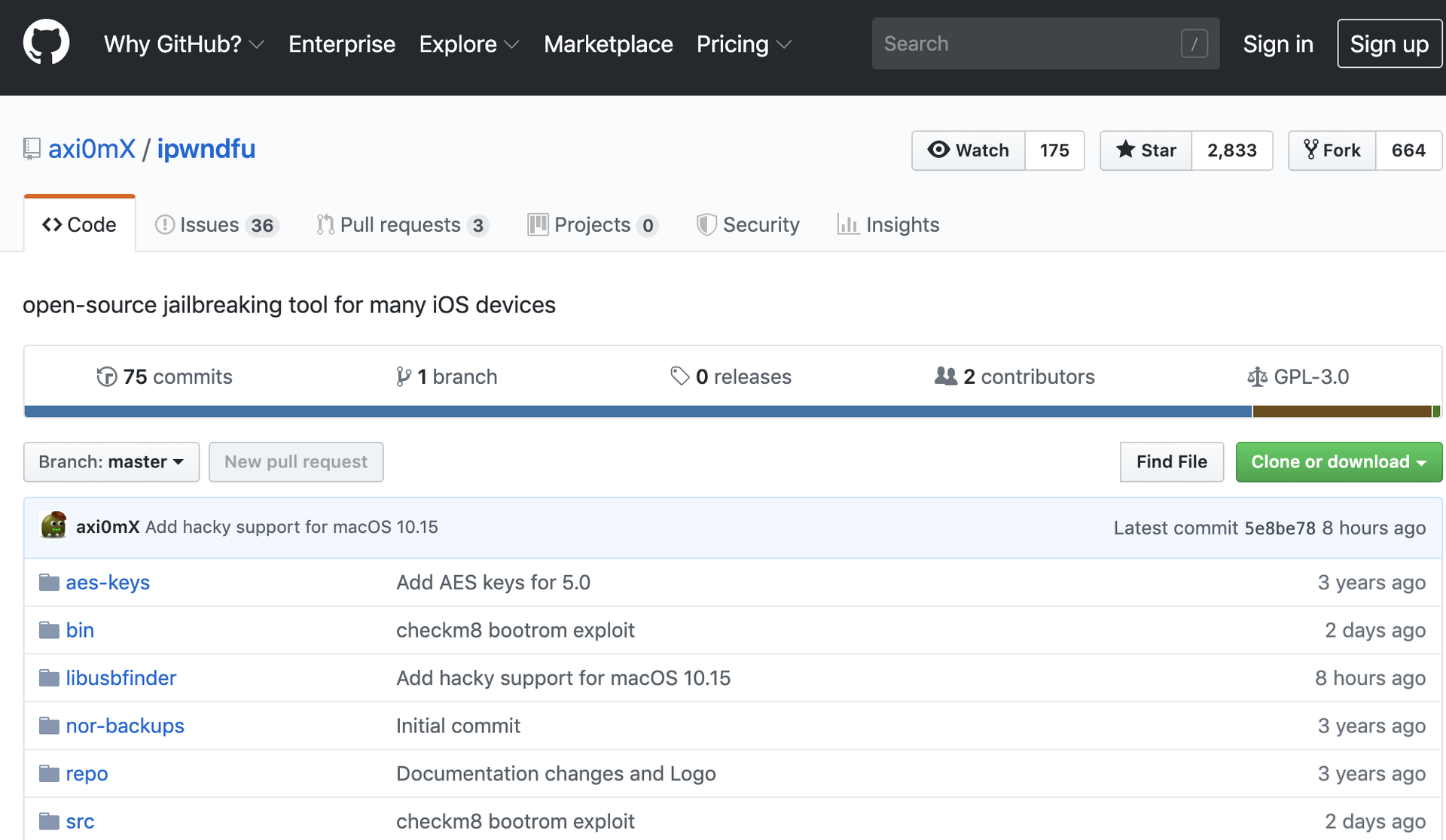Click the blue language bar segment
Image resolution: width=1446 pixels, height=840 pixels.
(638, 411)
